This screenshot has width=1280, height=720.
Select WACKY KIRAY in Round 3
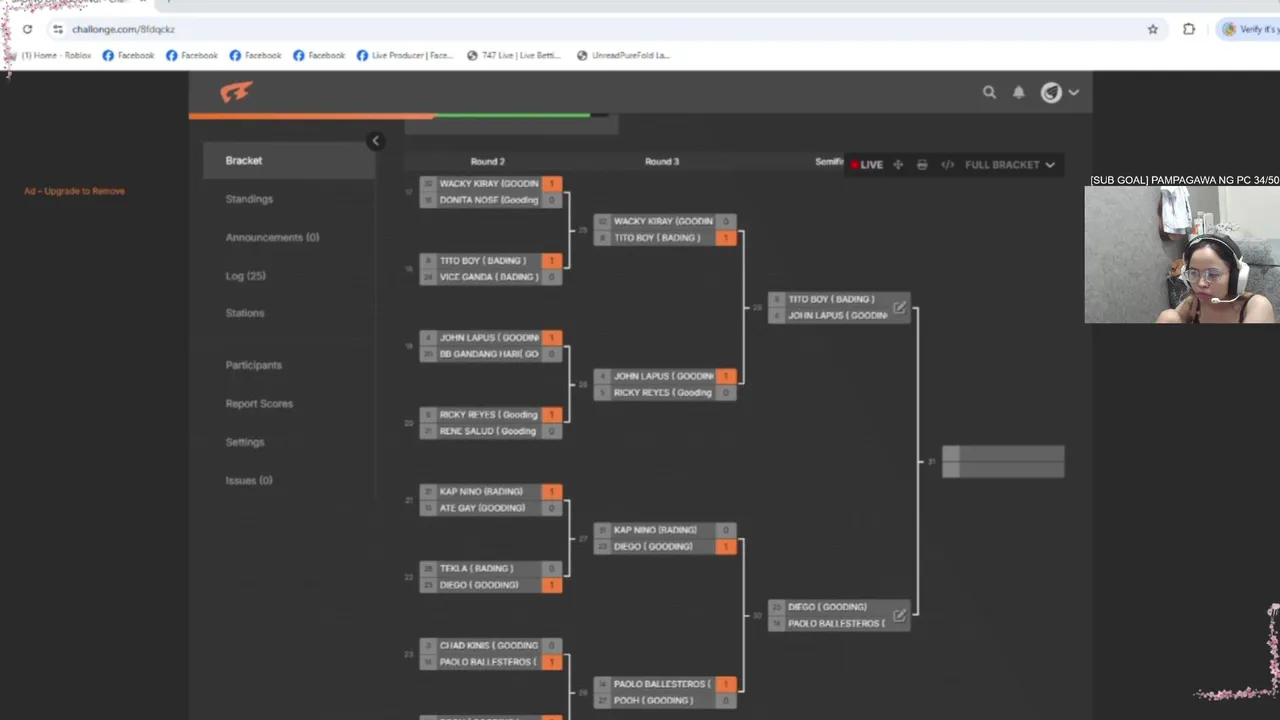pos(664,221)
